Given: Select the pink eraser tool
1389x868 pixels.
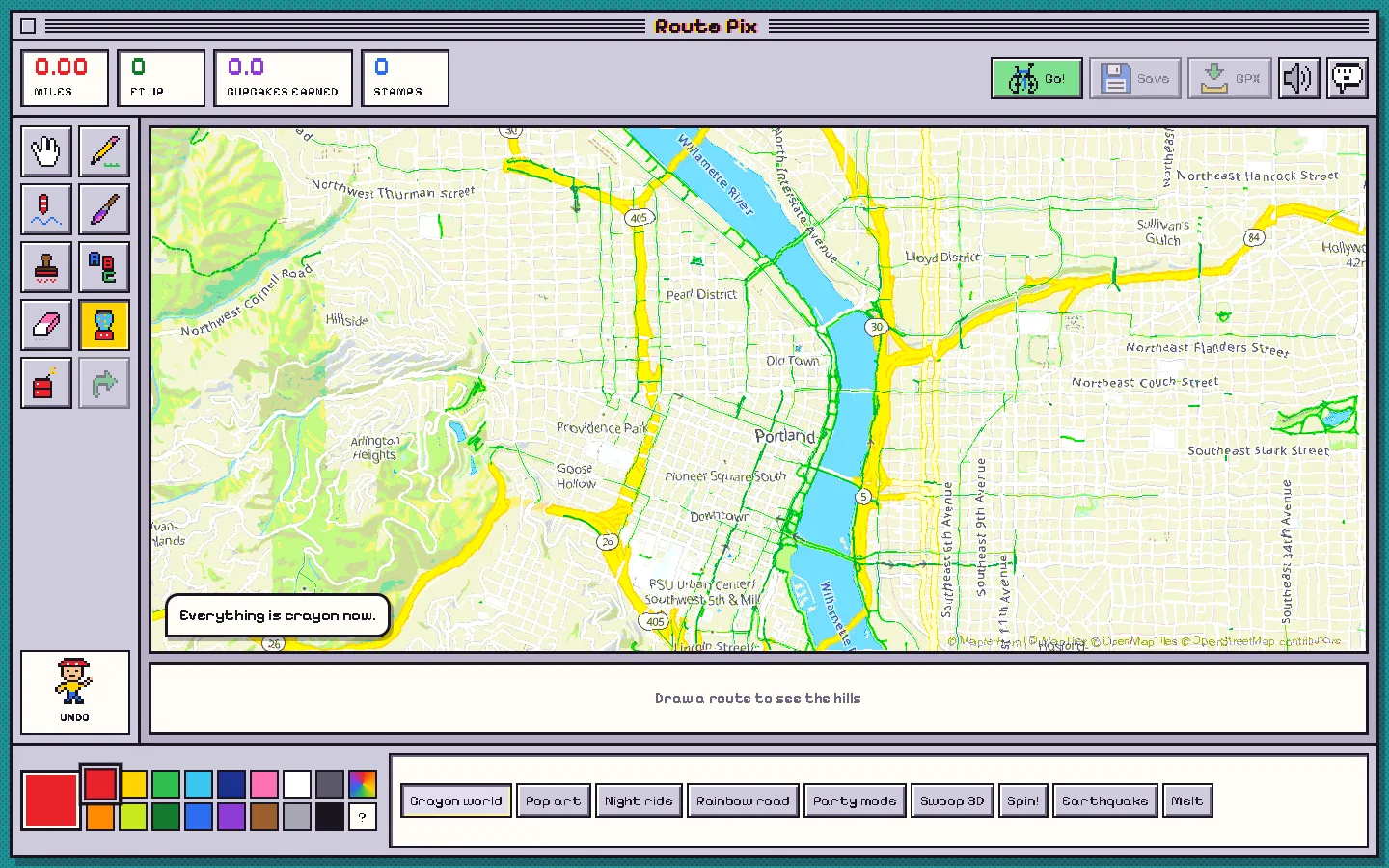Looking at the screenshot, I should [x=46, y=325].
